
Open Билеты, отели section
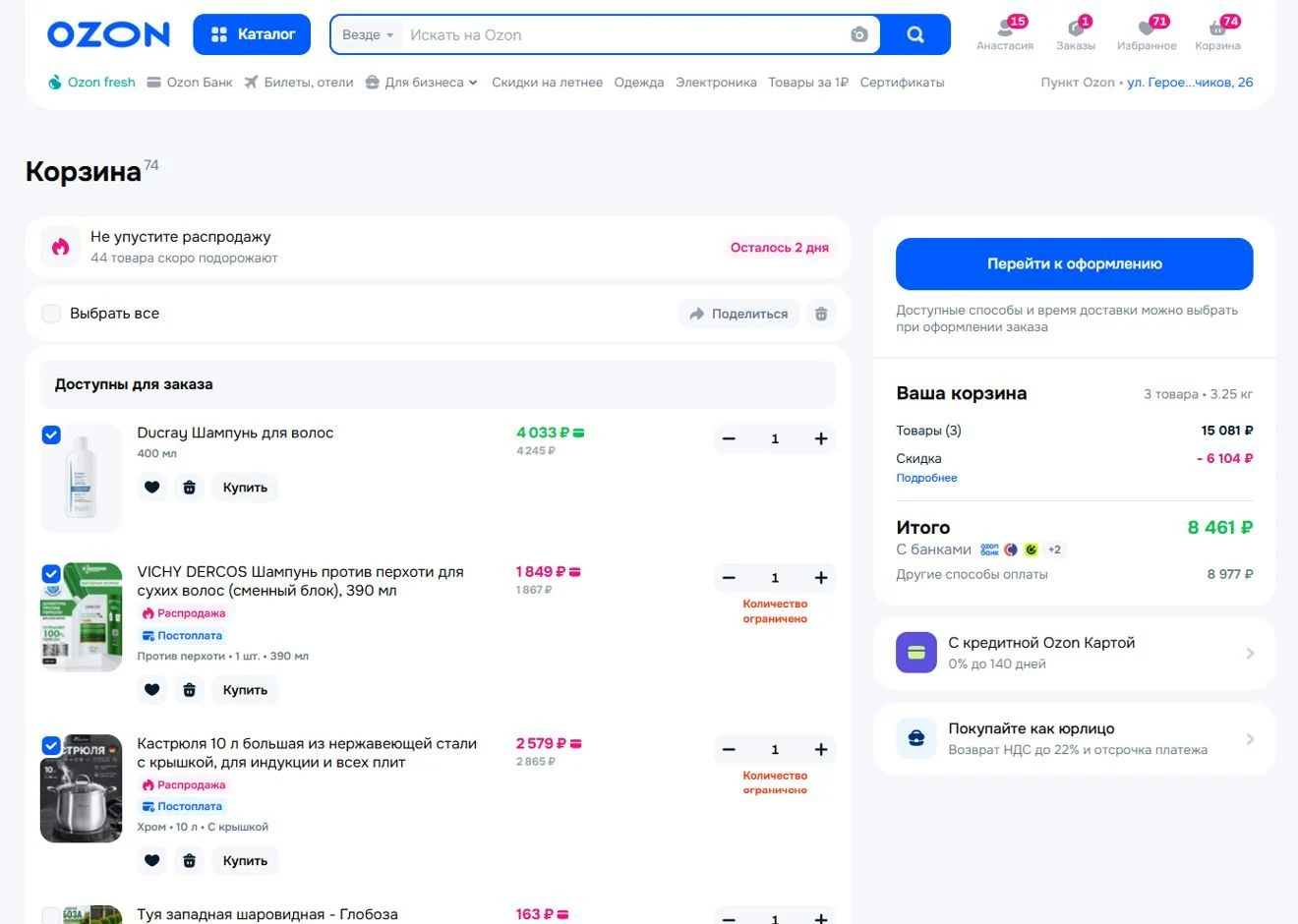[x=299, y=83]
